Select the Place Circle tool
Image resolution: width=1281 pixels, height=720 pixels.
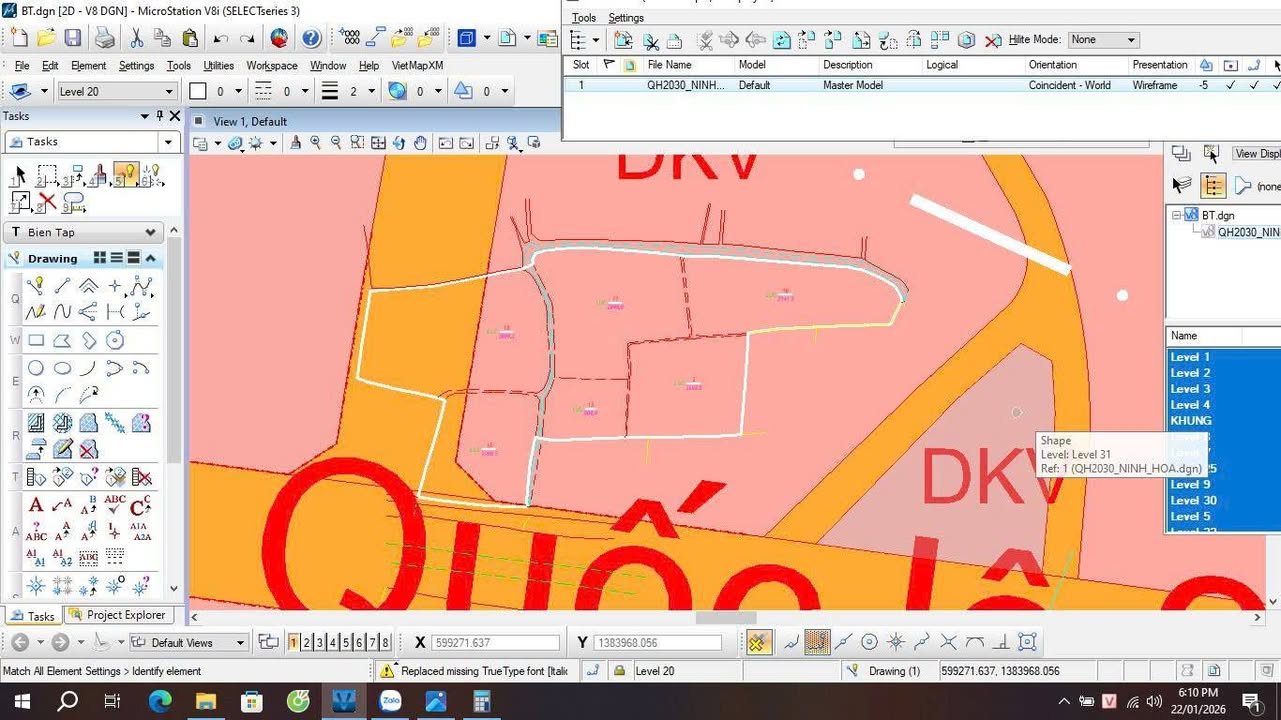click(36, 368)
